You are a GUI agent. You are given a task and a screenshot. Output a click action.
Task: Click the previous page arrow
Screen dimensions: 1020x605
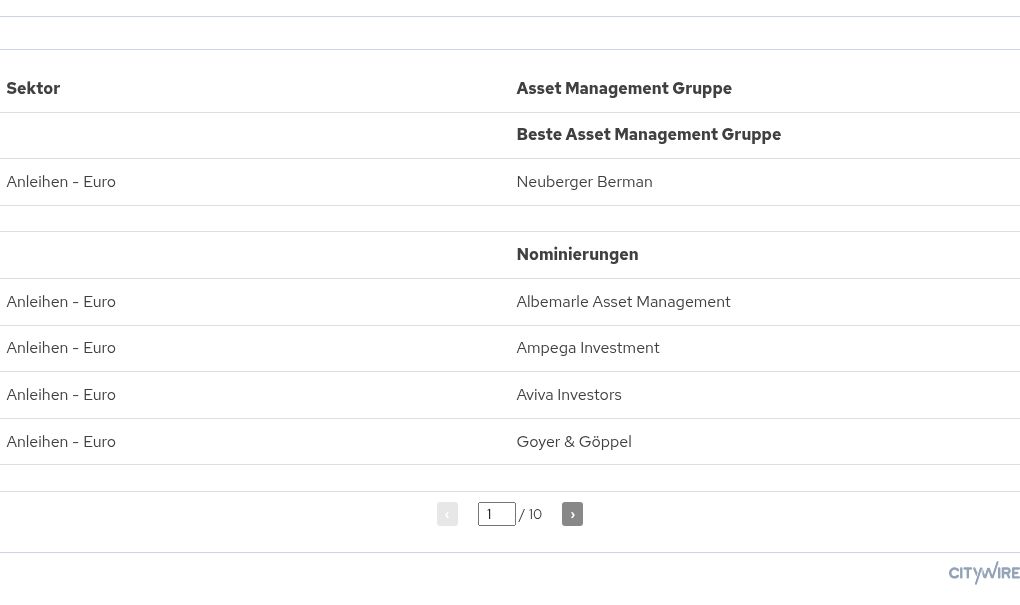point(448,514)
